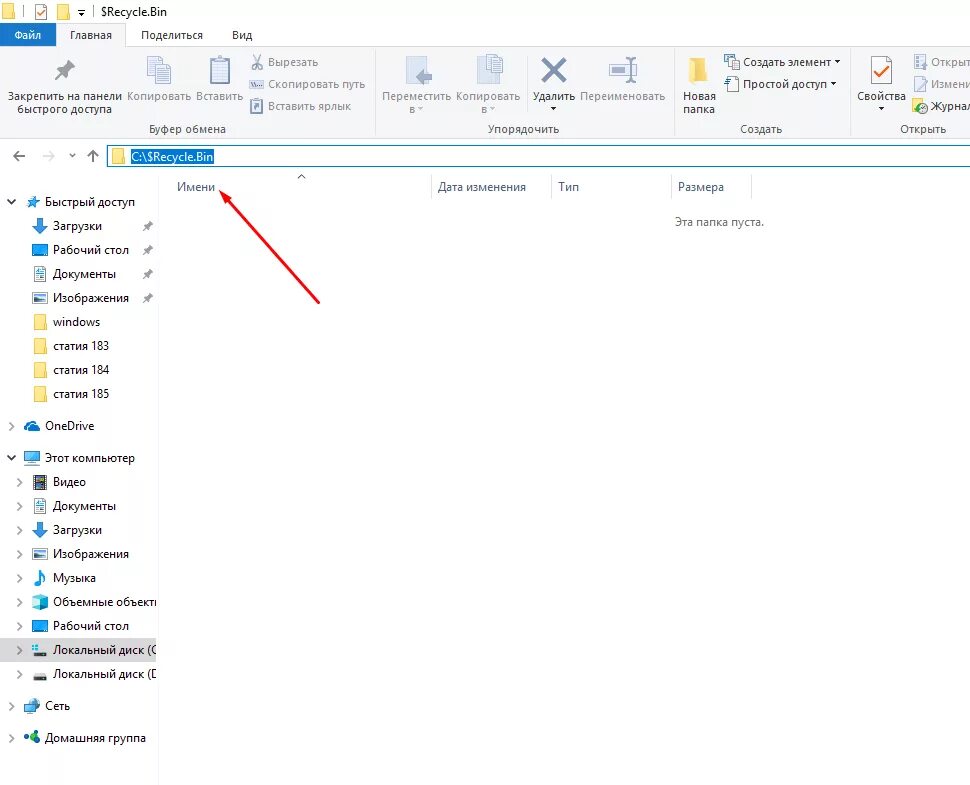Screen dimensions: 970x785
Task: Open the статия 183 folder
Action: tap(80, 346)
